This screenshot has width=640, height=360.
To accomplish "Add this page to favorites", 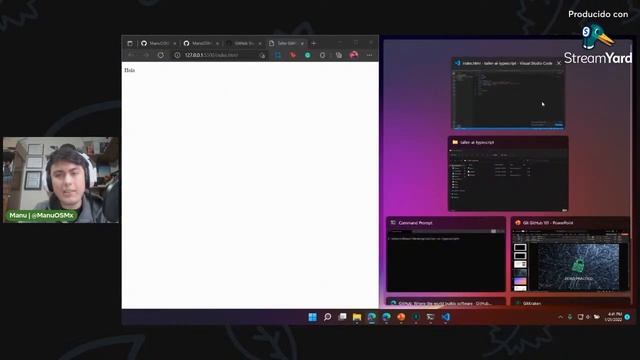I will click(262, 55).
